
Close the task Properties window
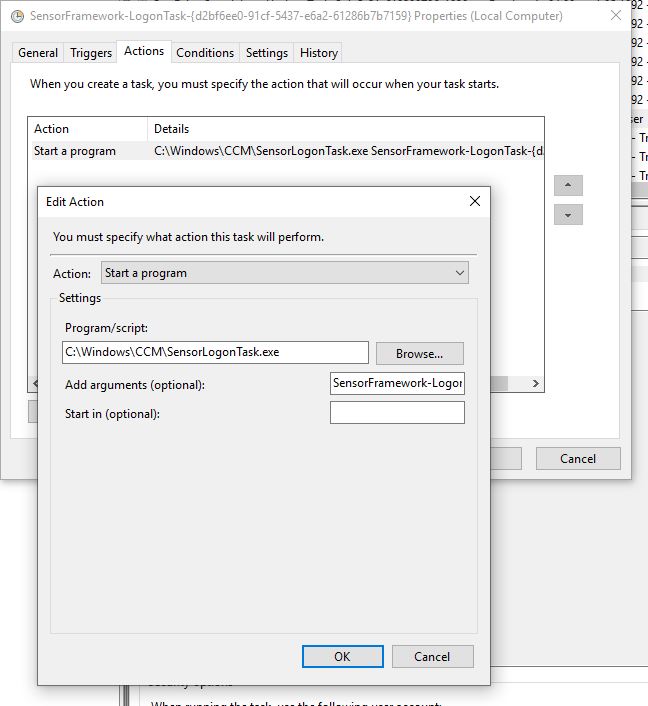tap(616, 16)
